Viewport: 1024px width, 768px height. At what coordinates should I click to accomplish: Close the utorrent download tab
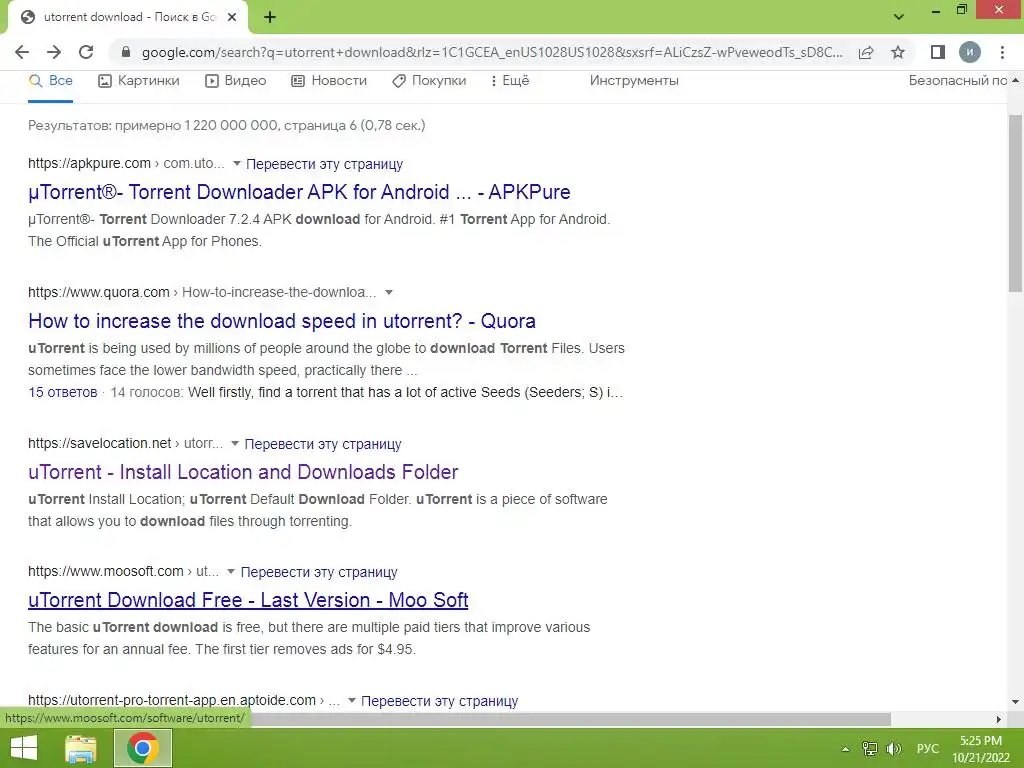tap(232, 18)
